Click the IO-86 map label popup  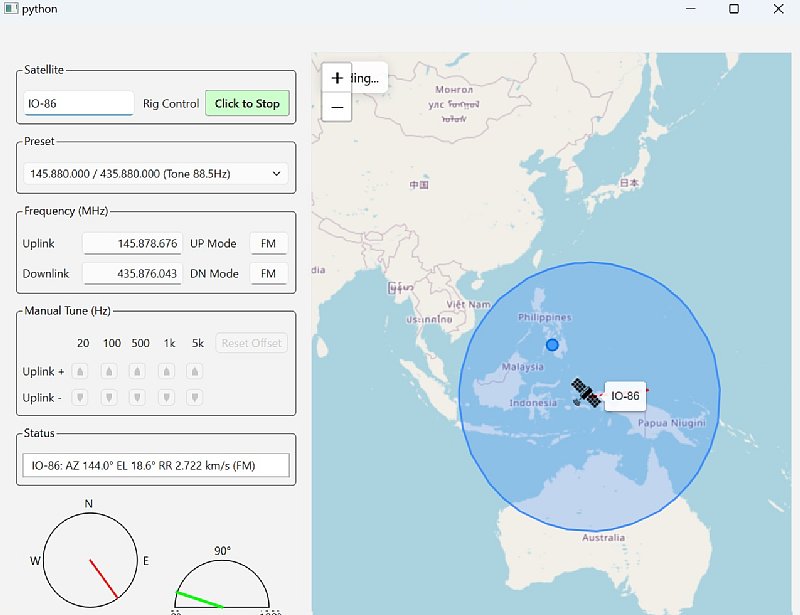click(625, 396)
